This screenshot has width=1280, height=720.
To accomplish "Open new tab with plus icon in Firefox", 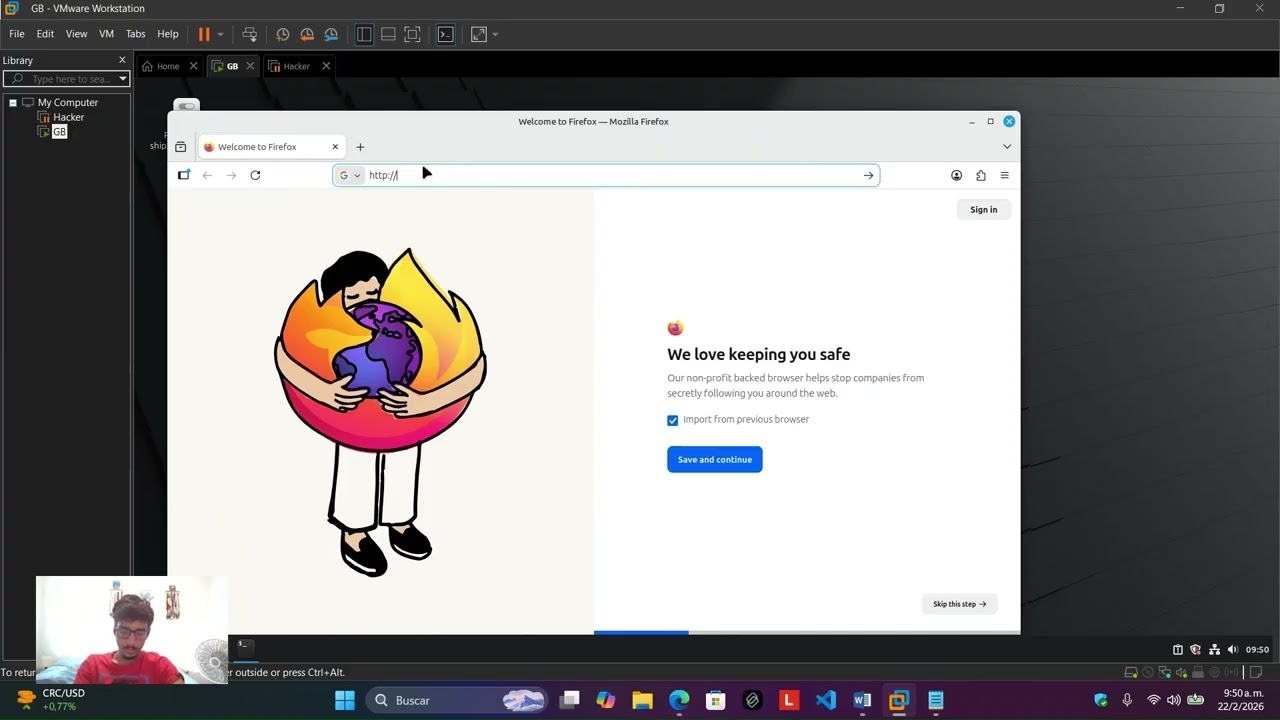I will 360,147.
